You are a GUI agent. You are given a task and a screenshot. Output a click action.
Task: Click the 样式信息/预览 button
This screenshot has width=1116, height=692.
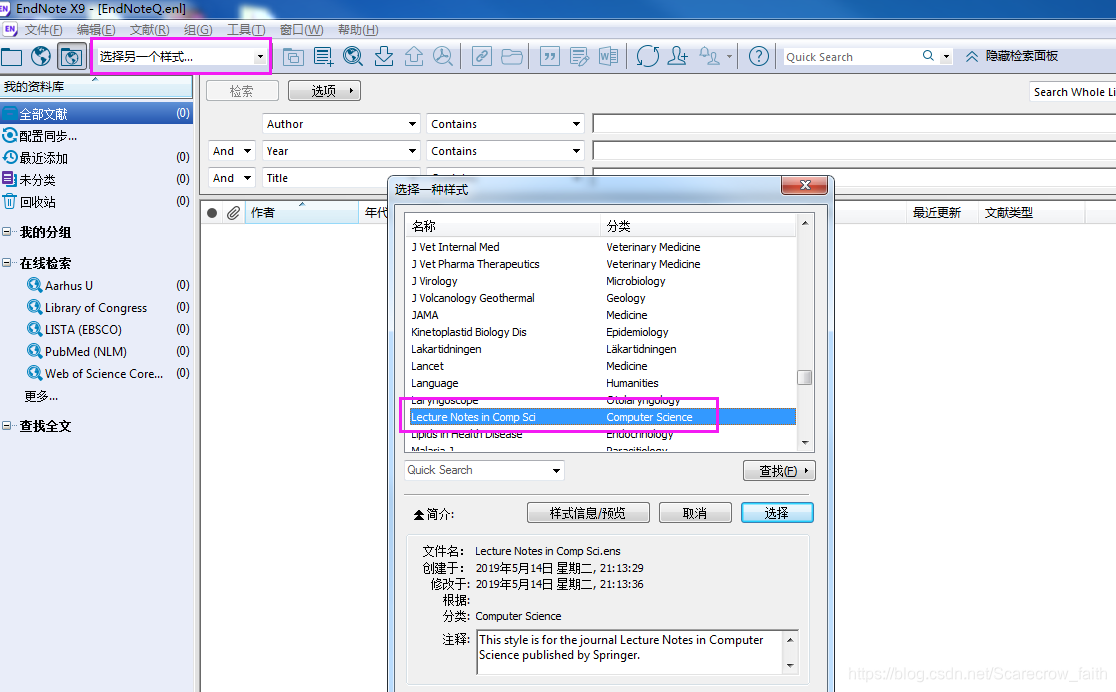(588, 513)
